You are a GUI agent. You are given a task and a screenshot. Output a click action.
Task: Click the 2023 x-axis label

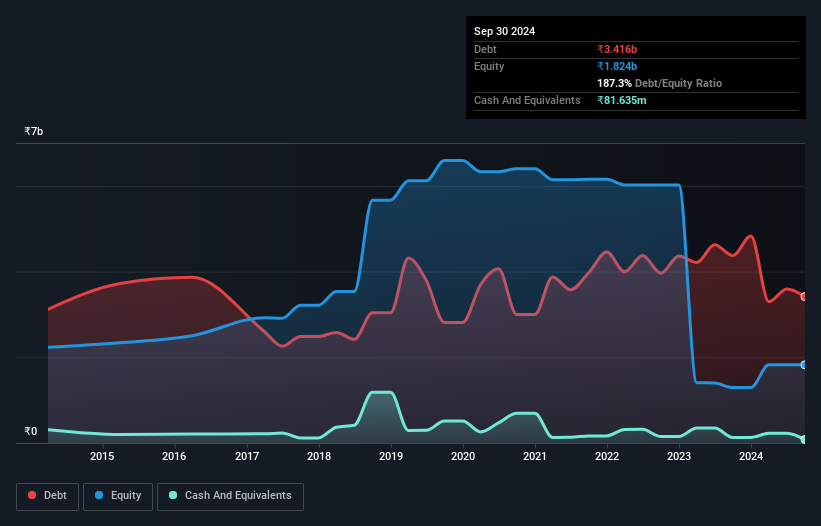tap(679, 456)
